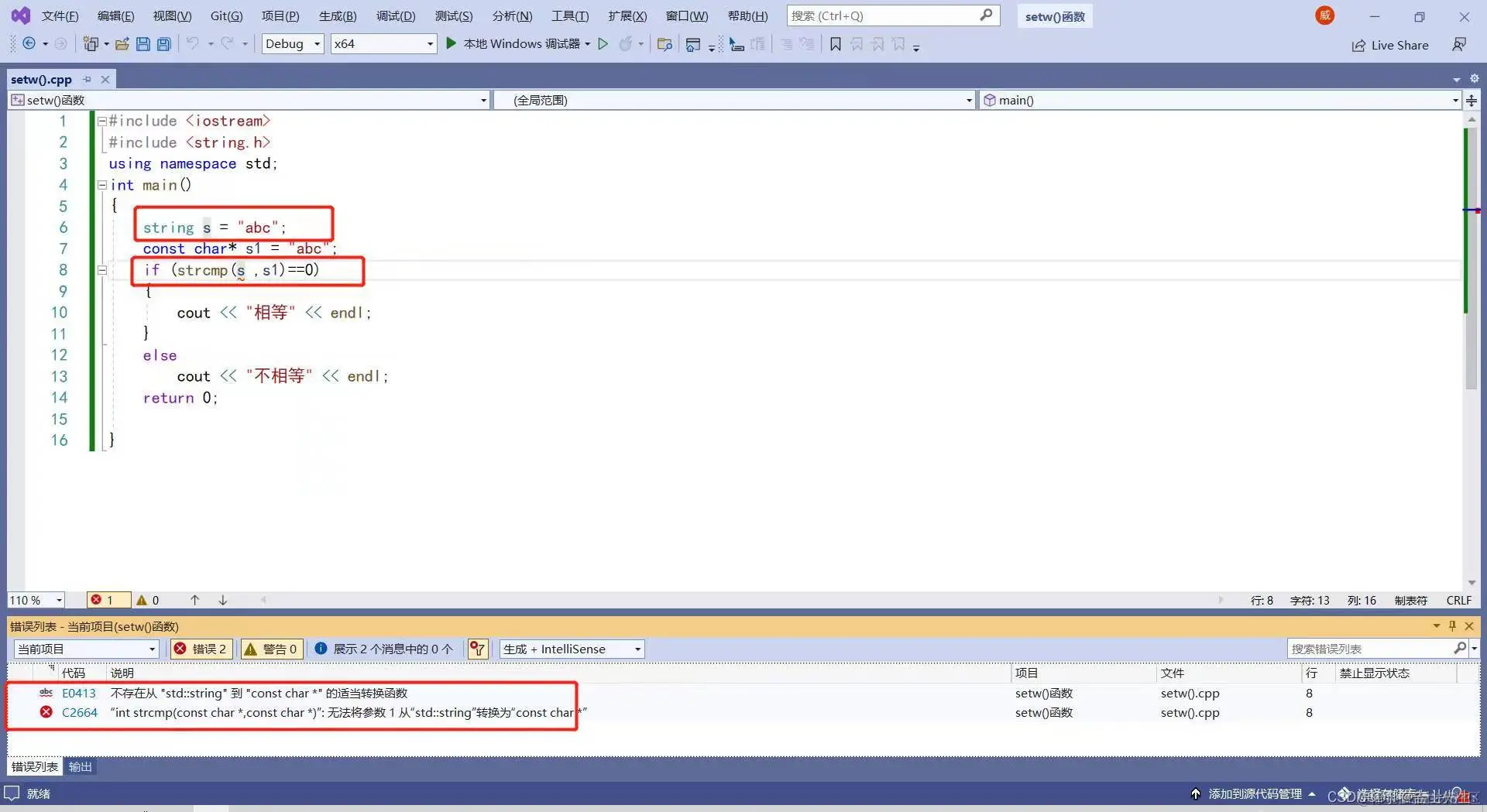Viewport: 1487px width, 812px height.
Task: Click the Start Without Debugging outline play icon
Action: (603, 44)
